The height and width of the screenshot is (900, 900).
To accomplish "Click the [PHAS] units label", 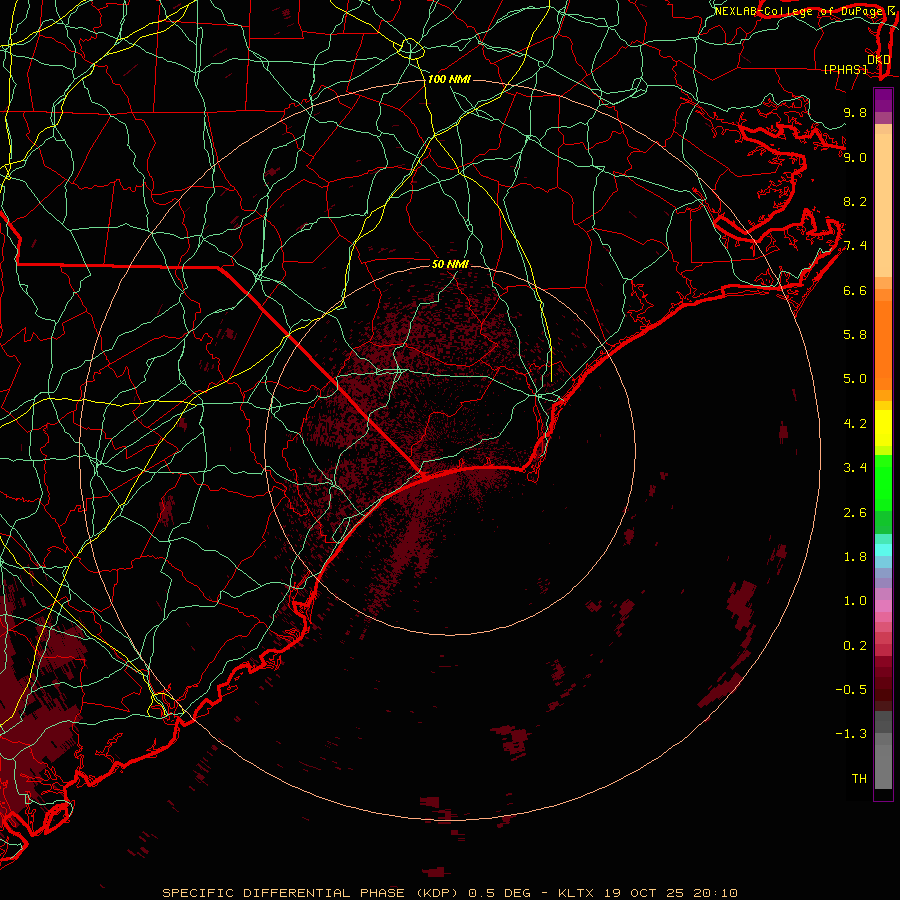I will (845, 69).
